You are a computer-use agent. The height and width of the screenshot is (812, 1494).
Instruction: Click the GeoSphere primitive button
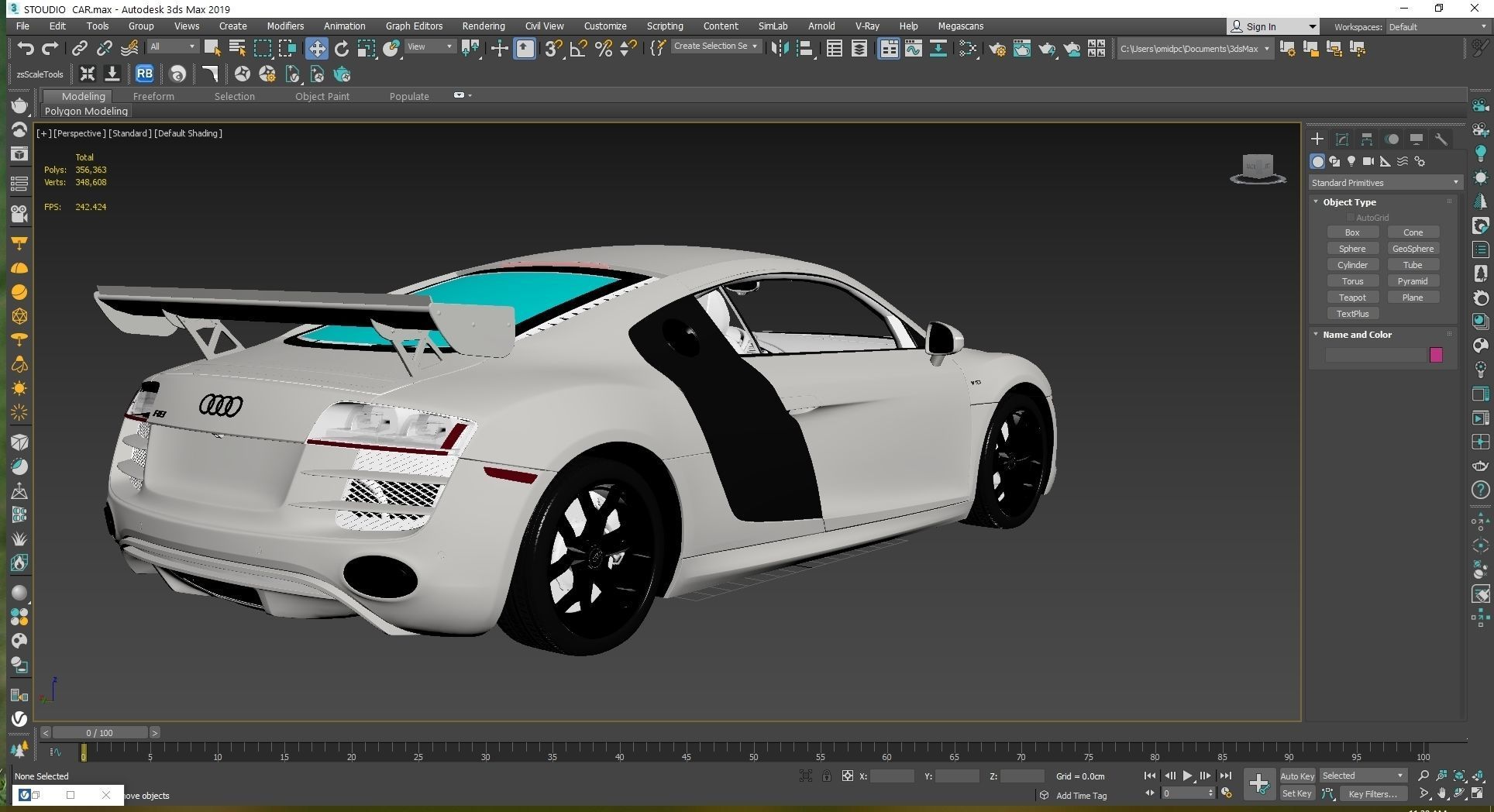1413,249
